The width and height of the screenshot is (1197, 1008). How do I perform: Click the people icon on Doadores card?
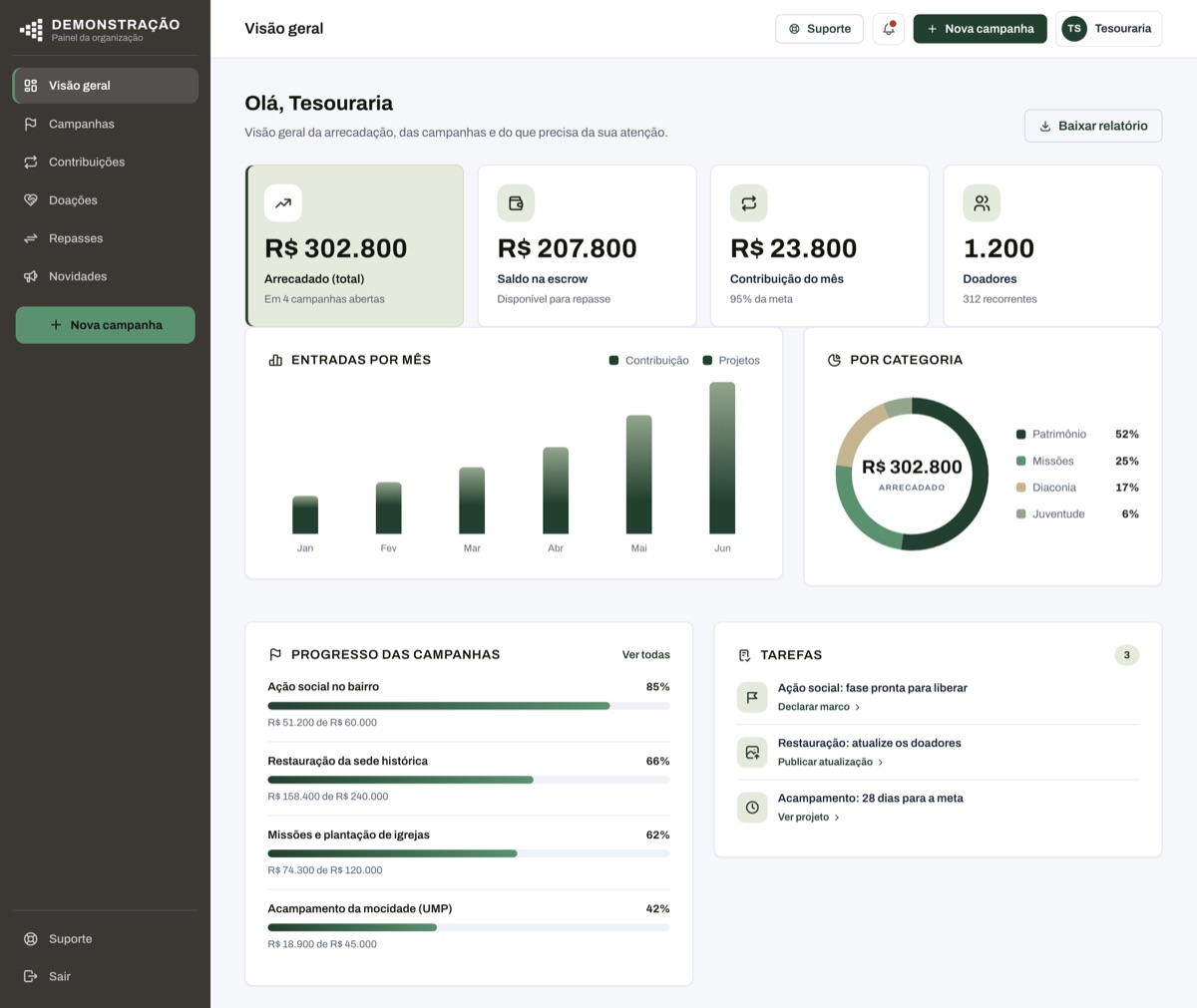(982, 203)
